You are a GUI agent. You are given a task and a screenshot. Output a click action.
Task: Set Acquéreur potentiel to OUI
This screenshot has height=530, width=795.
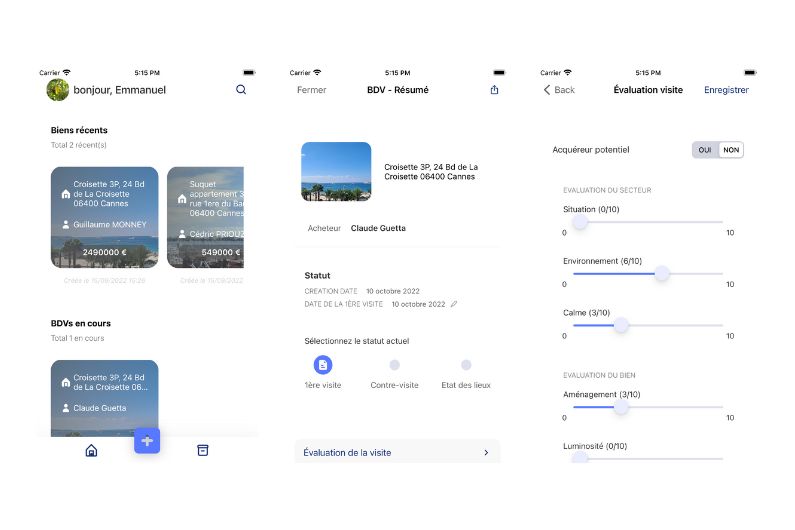pos(705,150)
